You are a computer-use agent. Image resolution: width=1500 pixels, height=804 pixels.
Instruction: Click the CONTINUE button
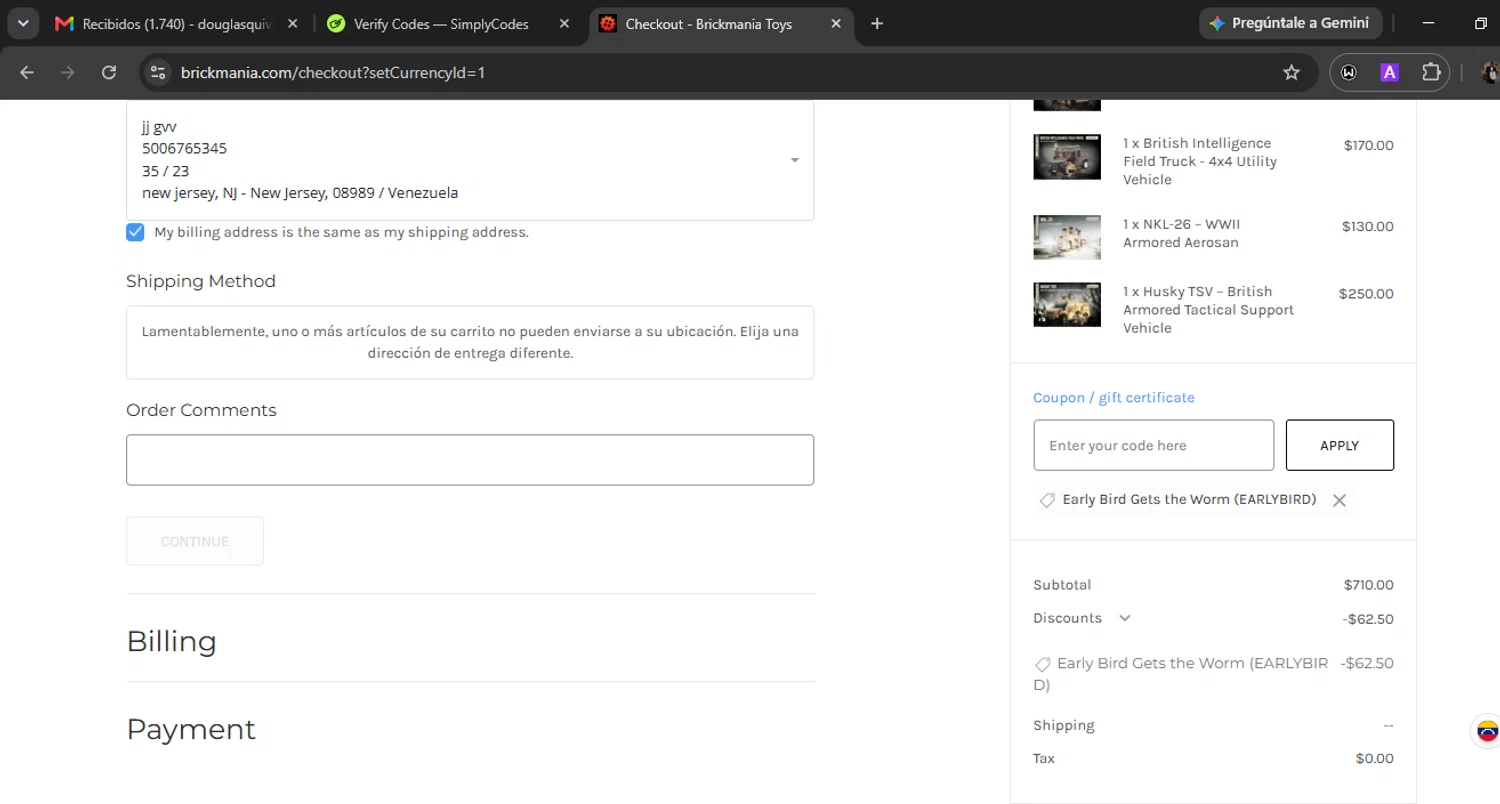(195, 541)
